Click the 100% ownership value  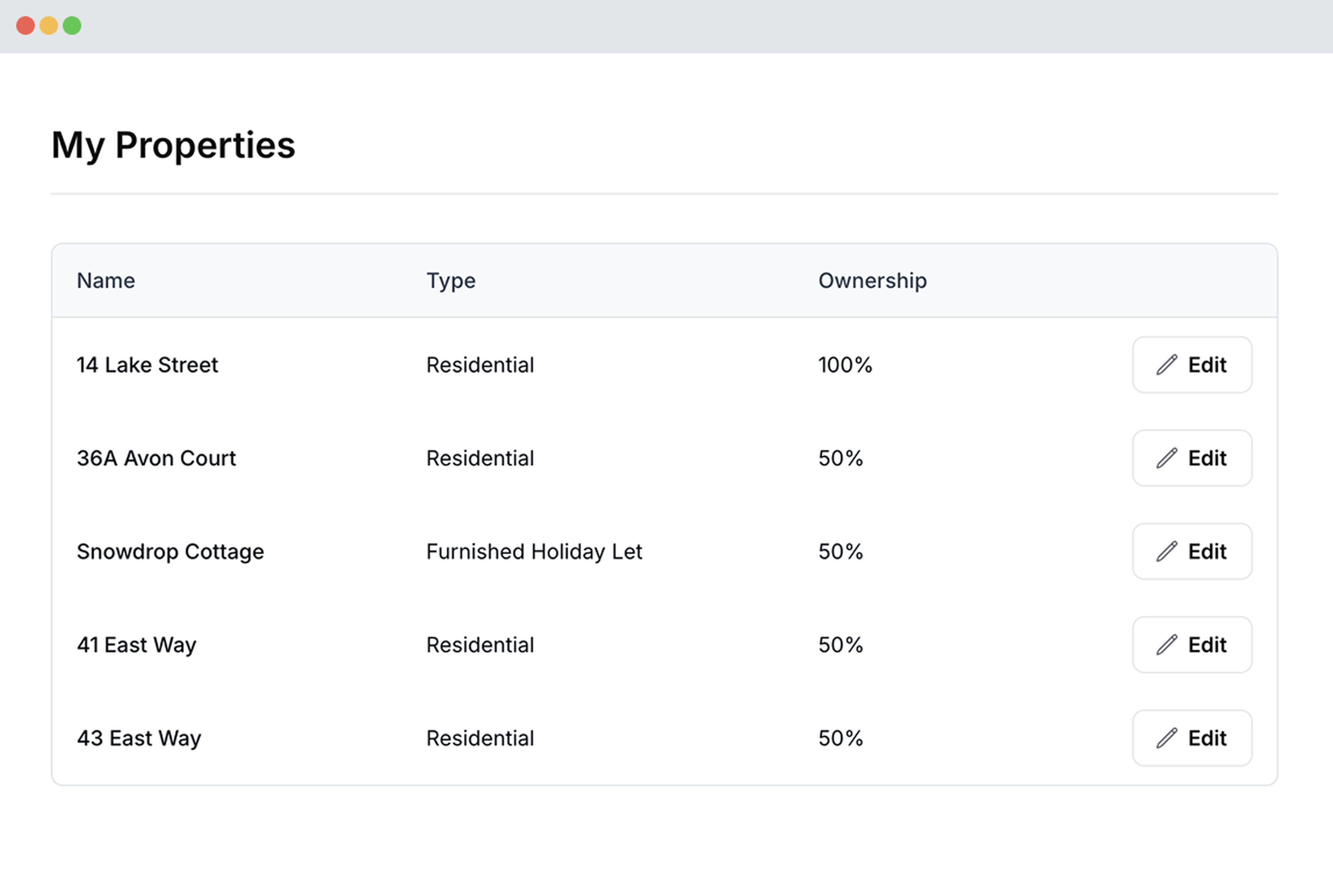click(845, 365)
